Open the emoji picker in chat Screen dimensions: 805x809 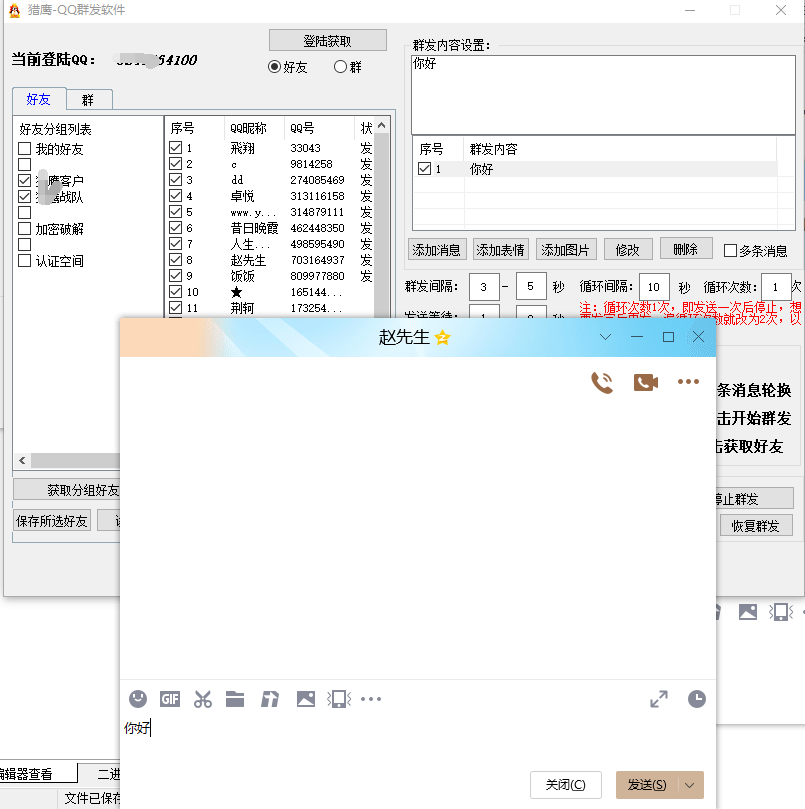tap(138, 699)
